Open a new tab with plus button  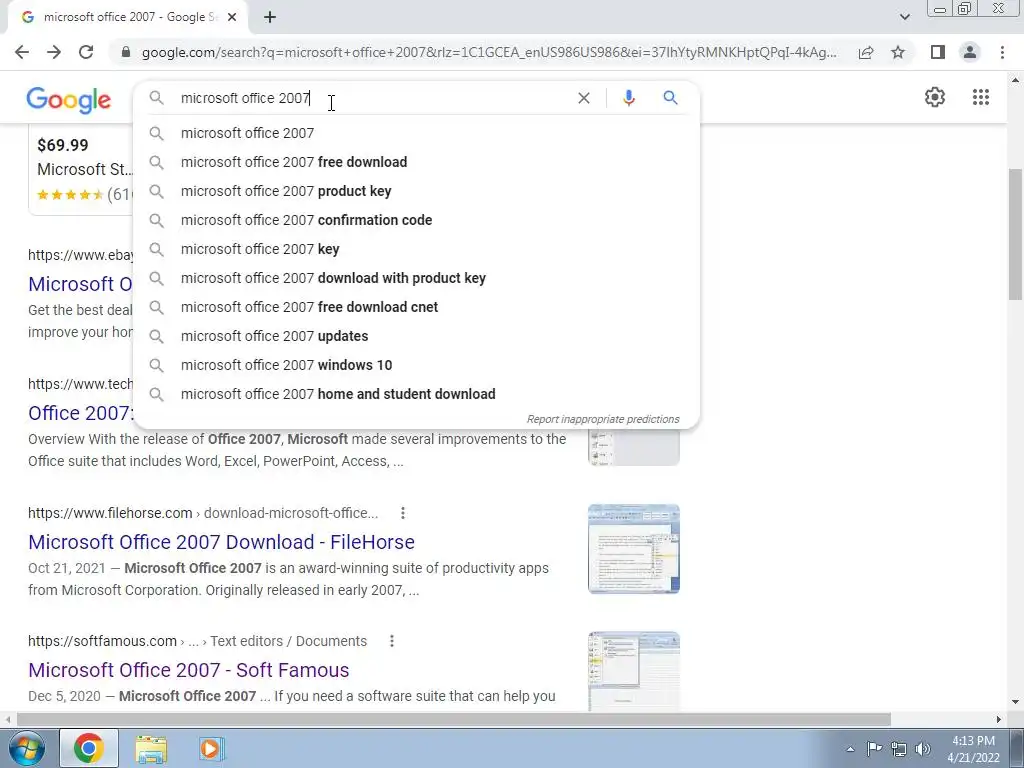click(x=270, y=18)
